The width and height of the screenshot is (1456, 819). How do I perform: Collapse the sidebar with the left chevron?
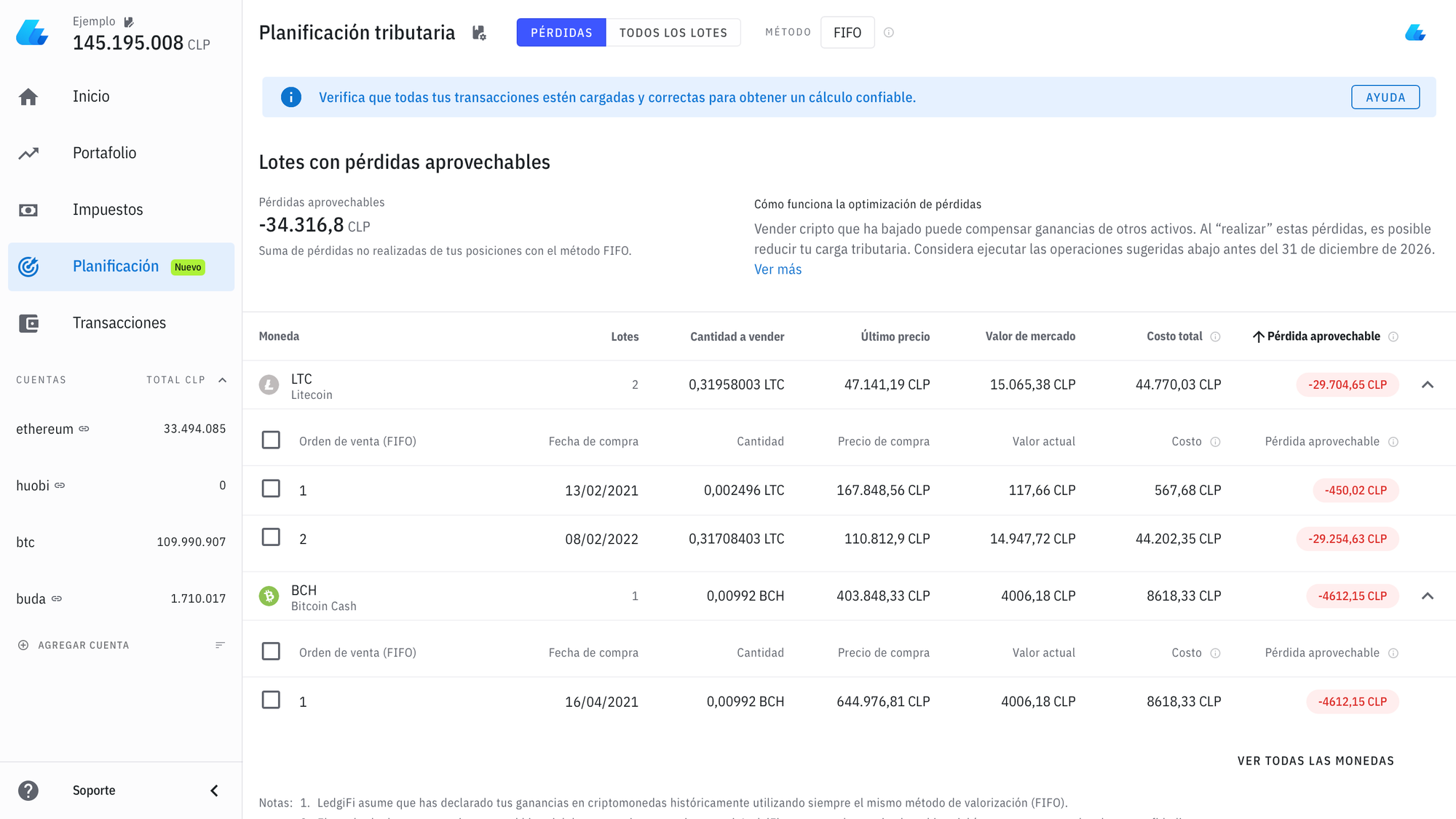(215, 791)
